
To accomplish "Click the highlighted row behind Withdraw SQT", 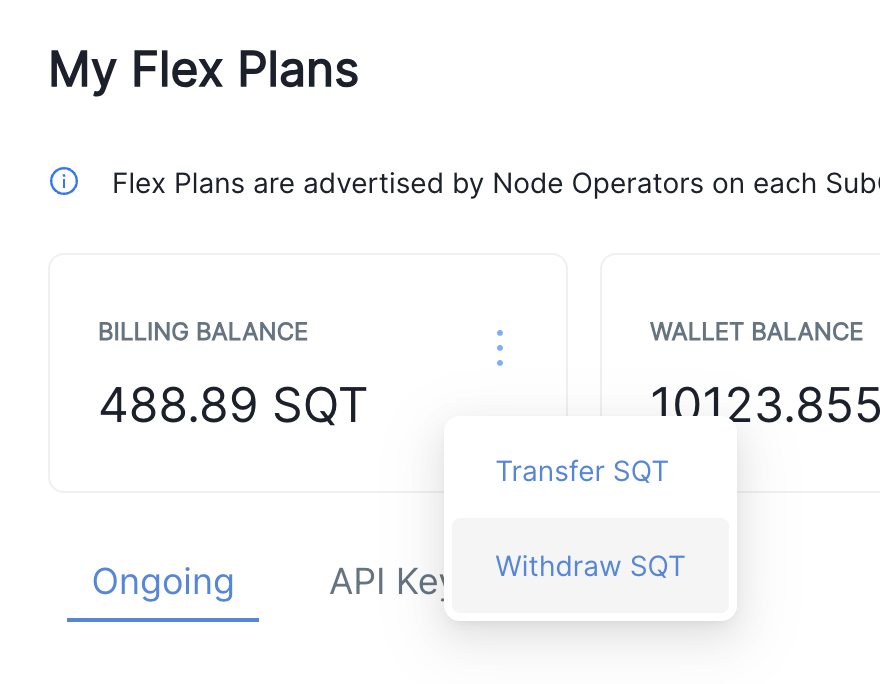I will 590,566.
